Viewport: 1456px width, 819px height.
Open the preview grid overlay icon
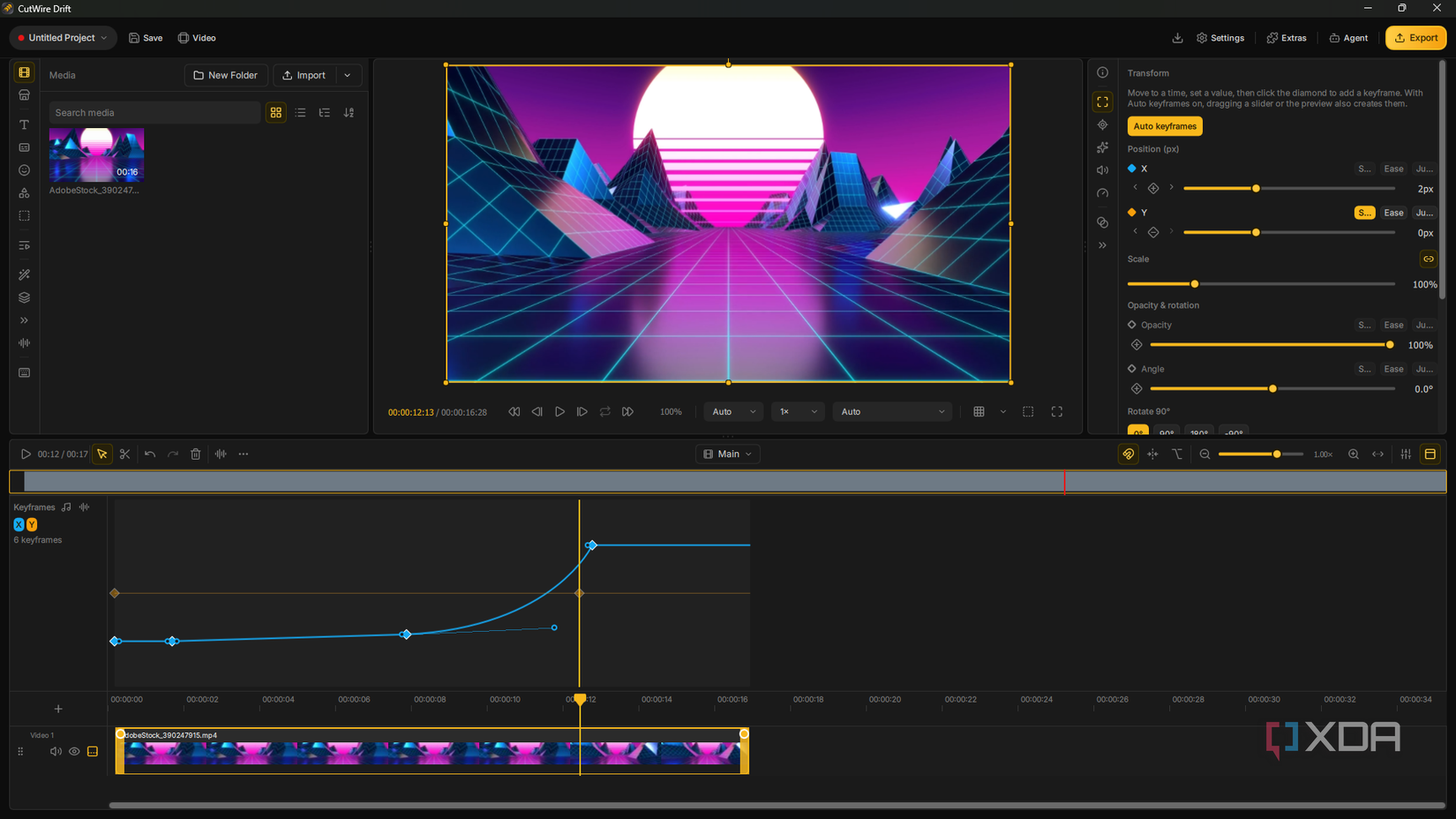pyautogui.click(x=979, y=411)
